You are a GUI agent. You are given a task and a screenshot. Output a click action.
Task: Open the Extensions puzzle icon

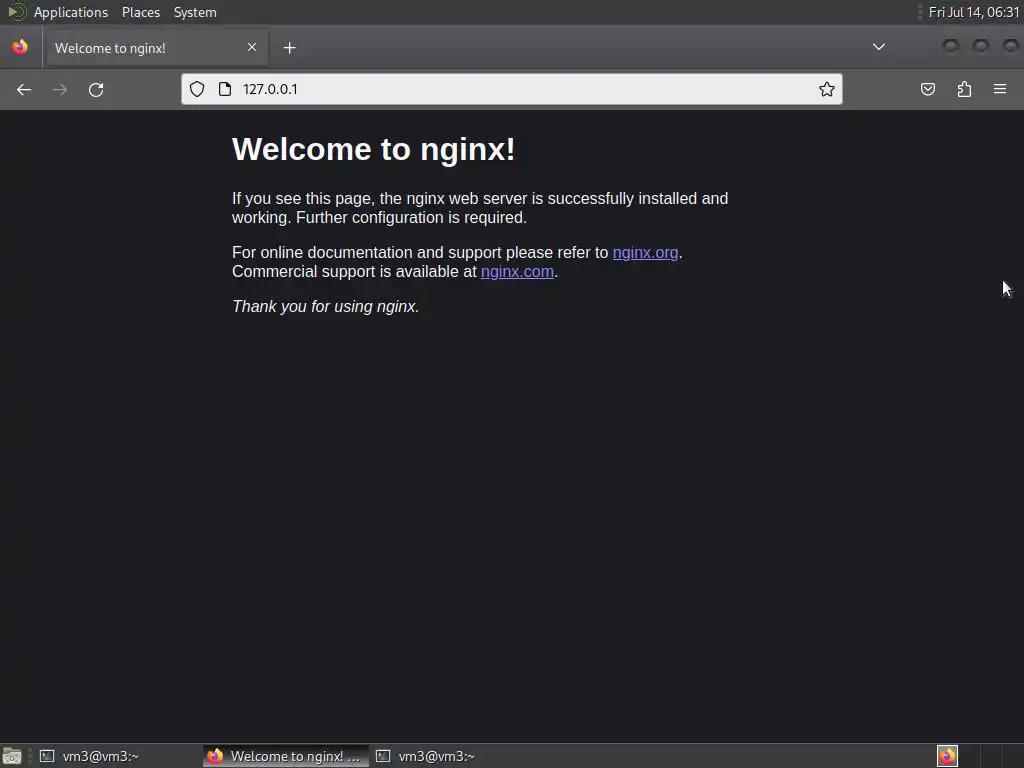click(x=964, y=89)
